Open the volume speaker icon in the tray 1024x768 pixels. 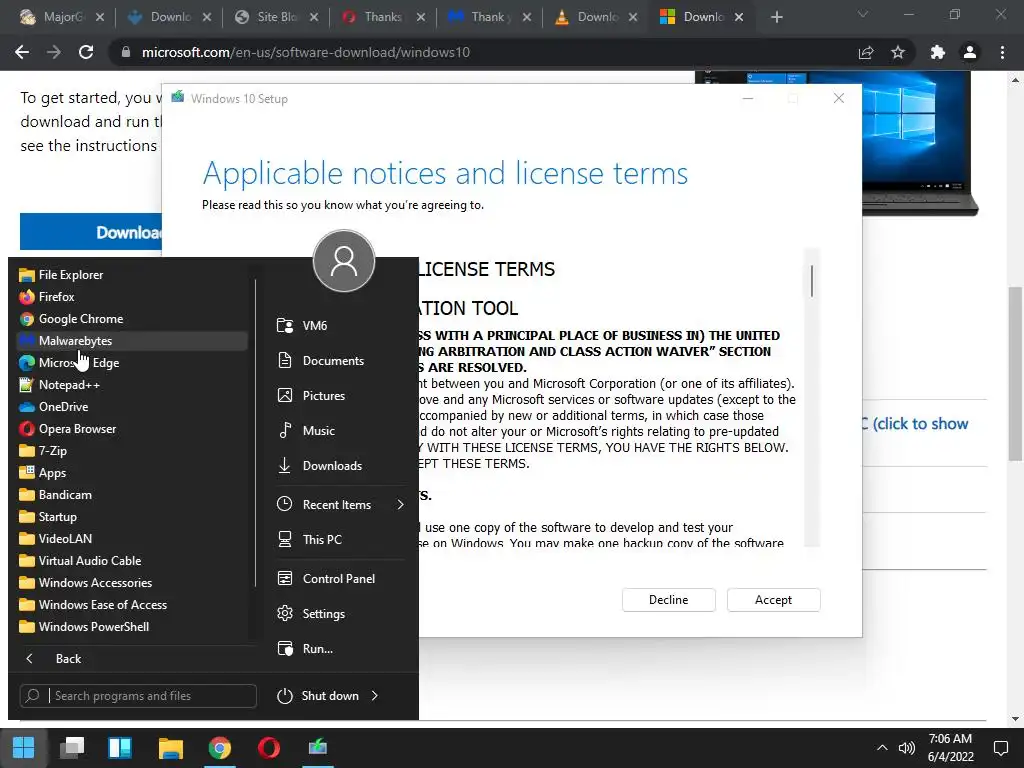[x=906, y=748]
